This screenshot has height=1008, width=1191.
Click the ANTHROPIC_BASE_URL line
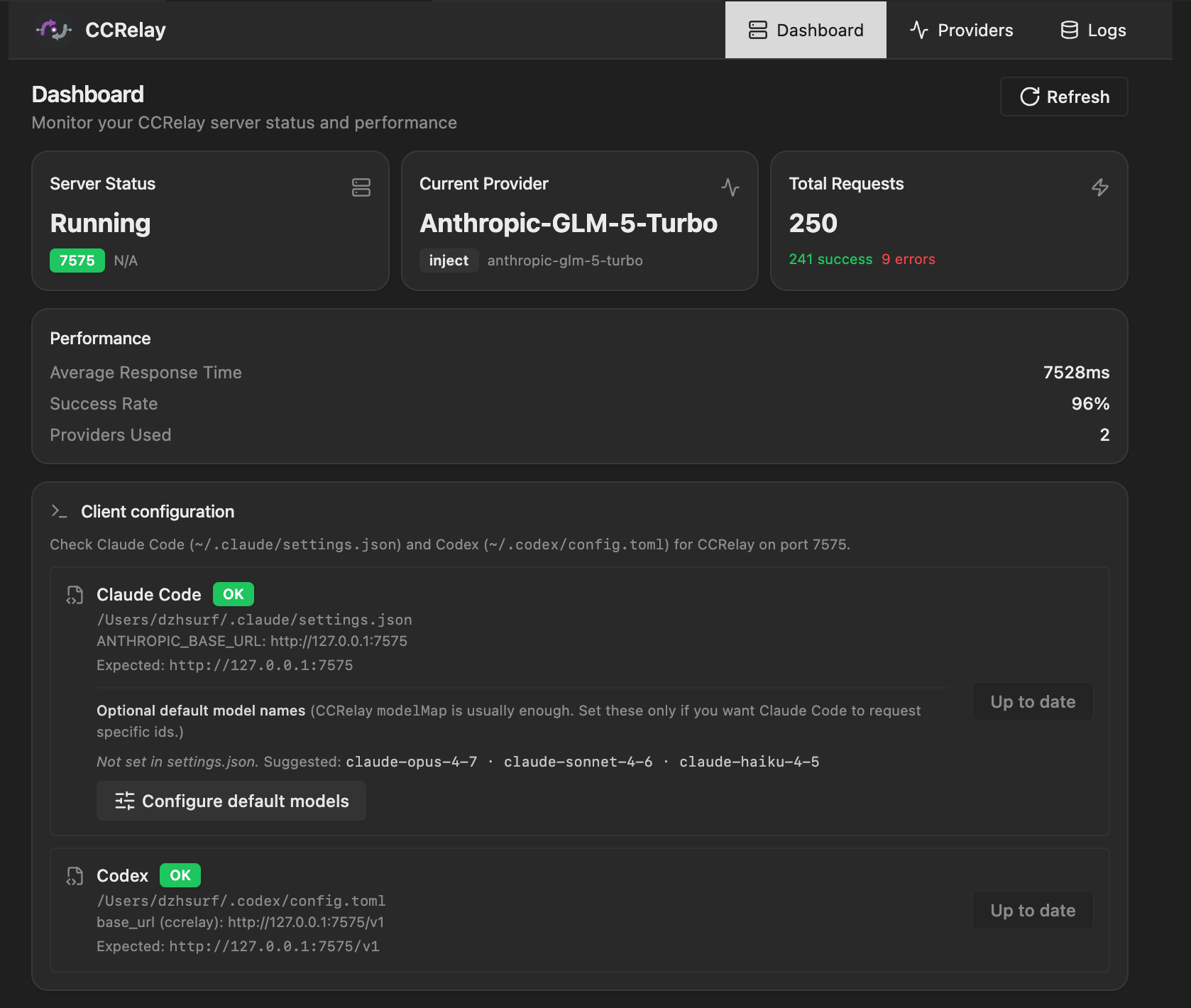(x=252, y=641)
